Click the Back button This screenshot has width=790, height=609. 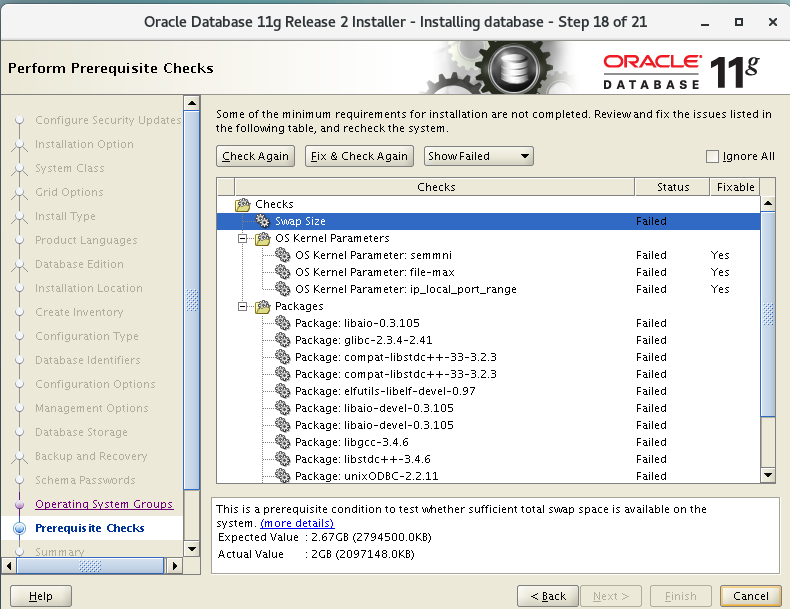548,596
